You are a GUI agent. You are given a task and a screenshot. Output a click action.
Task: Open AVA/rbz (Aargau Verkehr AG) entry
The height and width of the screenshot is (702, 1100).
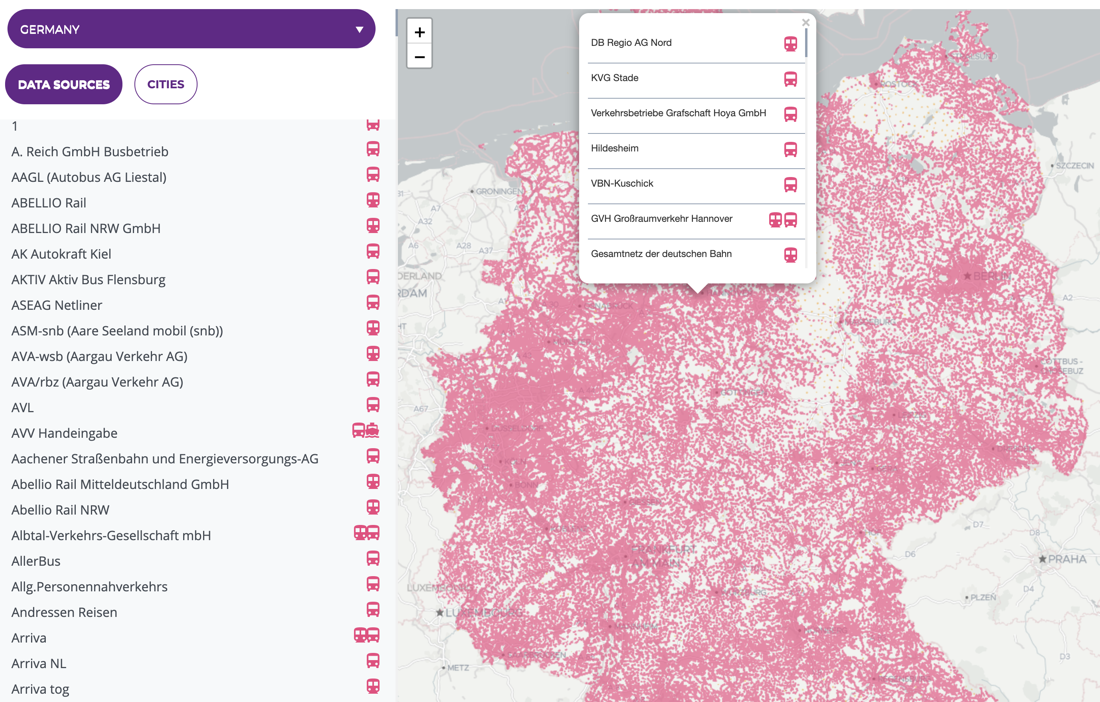point(98,382)
